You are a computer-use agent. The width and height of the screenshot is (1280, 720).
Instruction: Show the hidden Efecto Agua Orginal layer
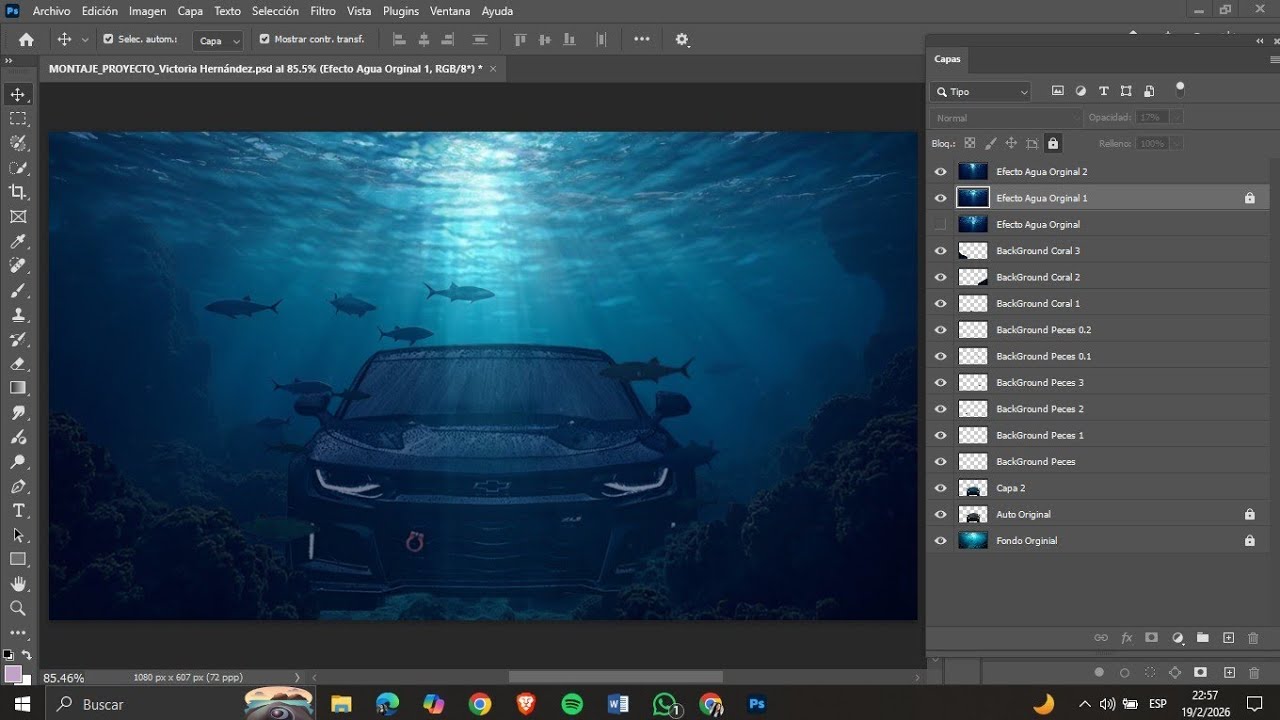[940, 225]
